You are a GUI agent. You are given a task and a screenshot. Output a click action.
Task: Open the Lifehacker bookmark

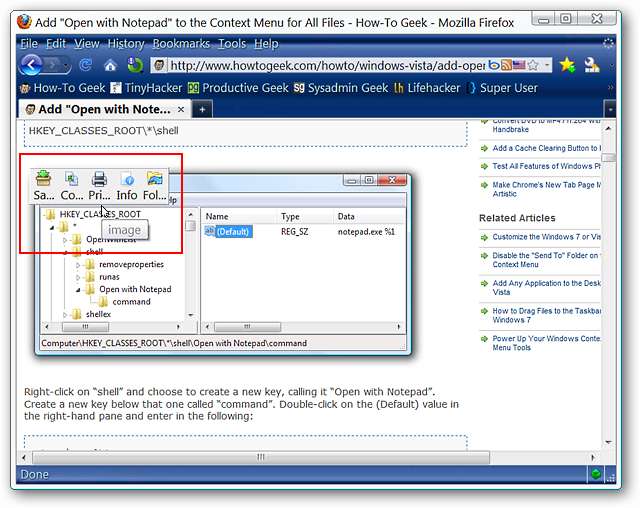point(427,88)
